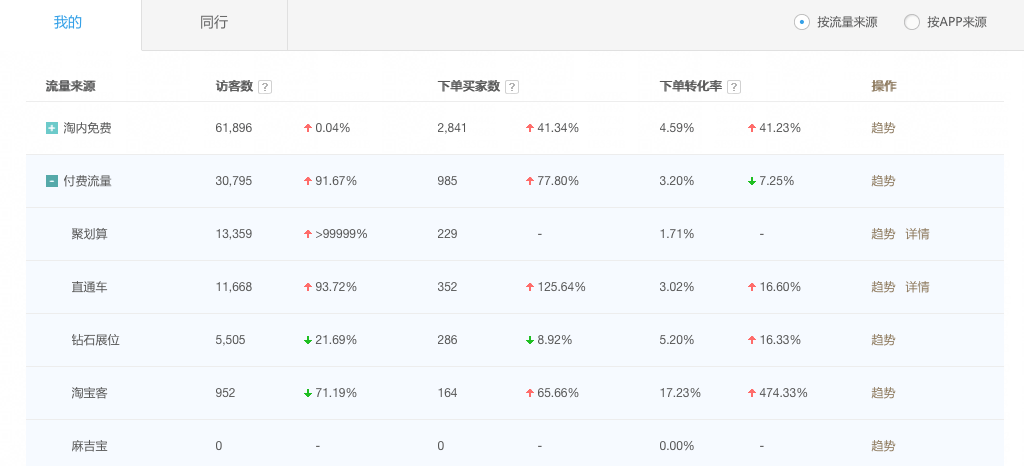Open 详情 for 聚划算

[918, 234]
